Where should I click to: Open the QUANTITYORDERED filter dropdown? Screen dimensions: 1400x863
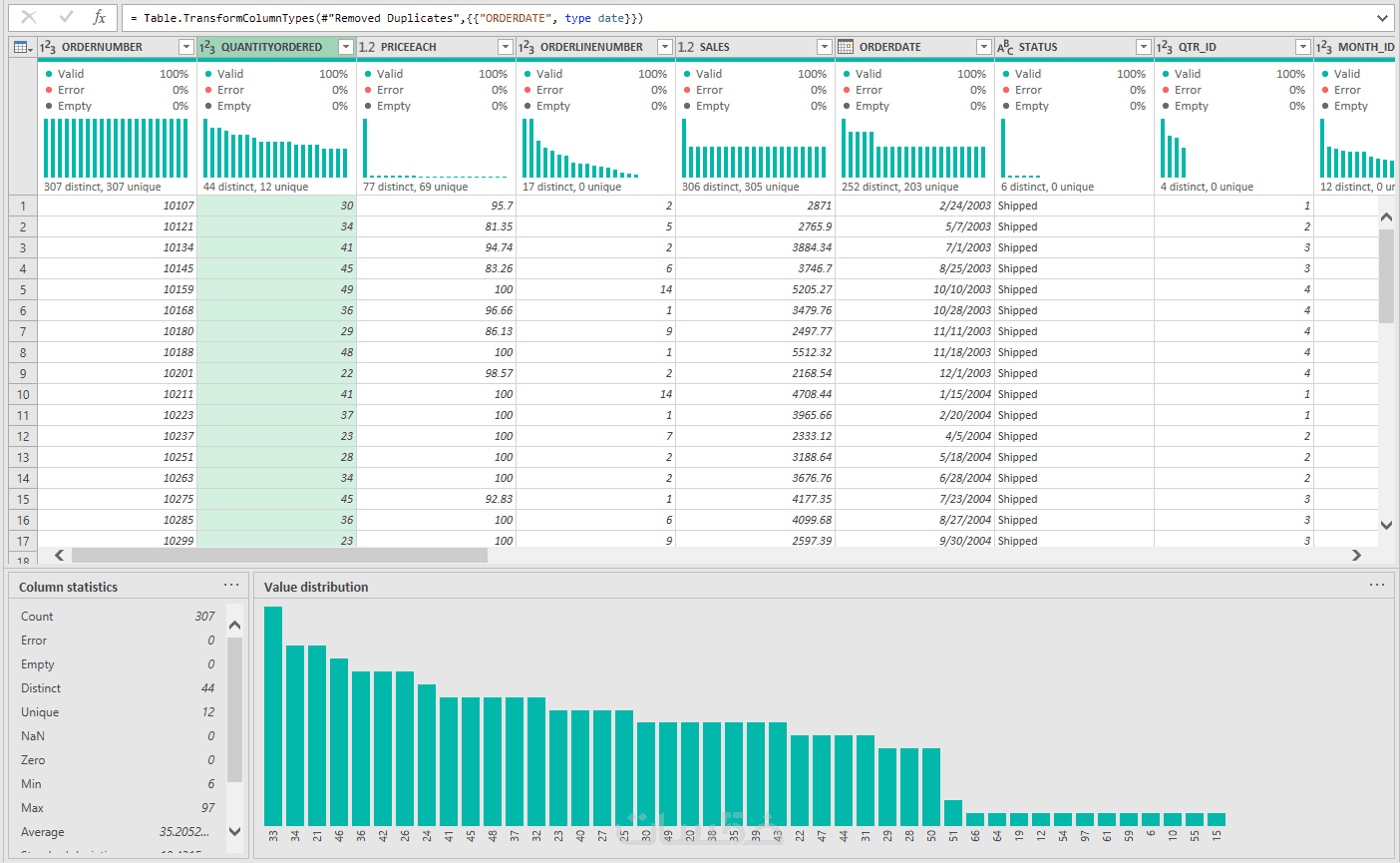(x=346, y=47)
